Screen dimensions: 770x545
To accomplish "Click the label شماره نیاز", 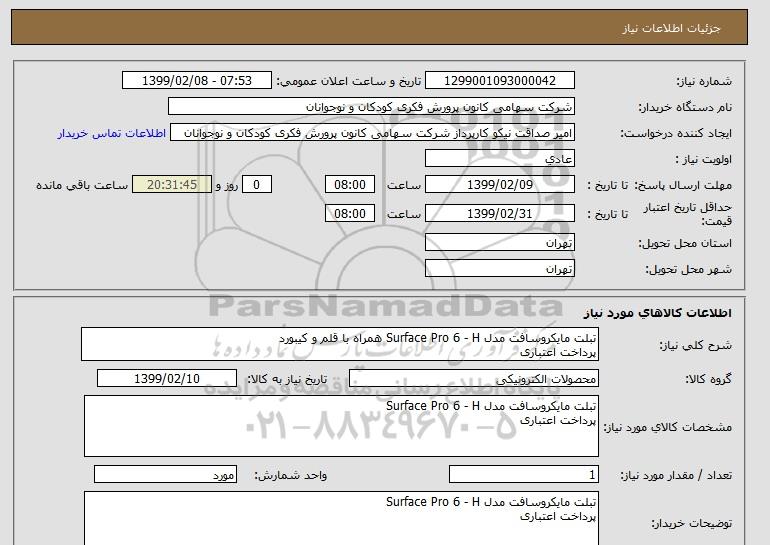I will pyautogui.click(x=704, y=81).
